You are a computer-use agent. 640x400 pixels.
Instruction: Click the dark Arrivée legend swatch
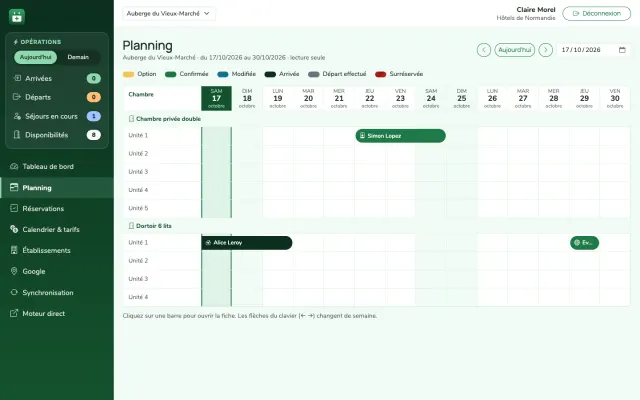click(270, 74)
